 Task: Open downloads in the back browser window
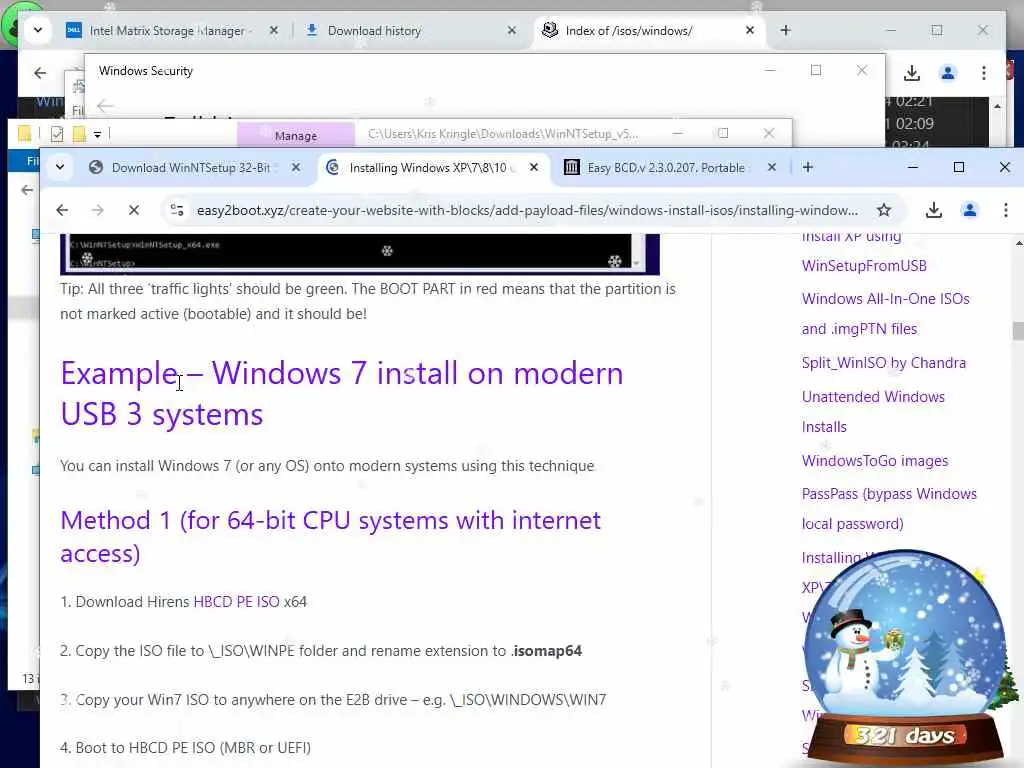[x=912, y=73]
